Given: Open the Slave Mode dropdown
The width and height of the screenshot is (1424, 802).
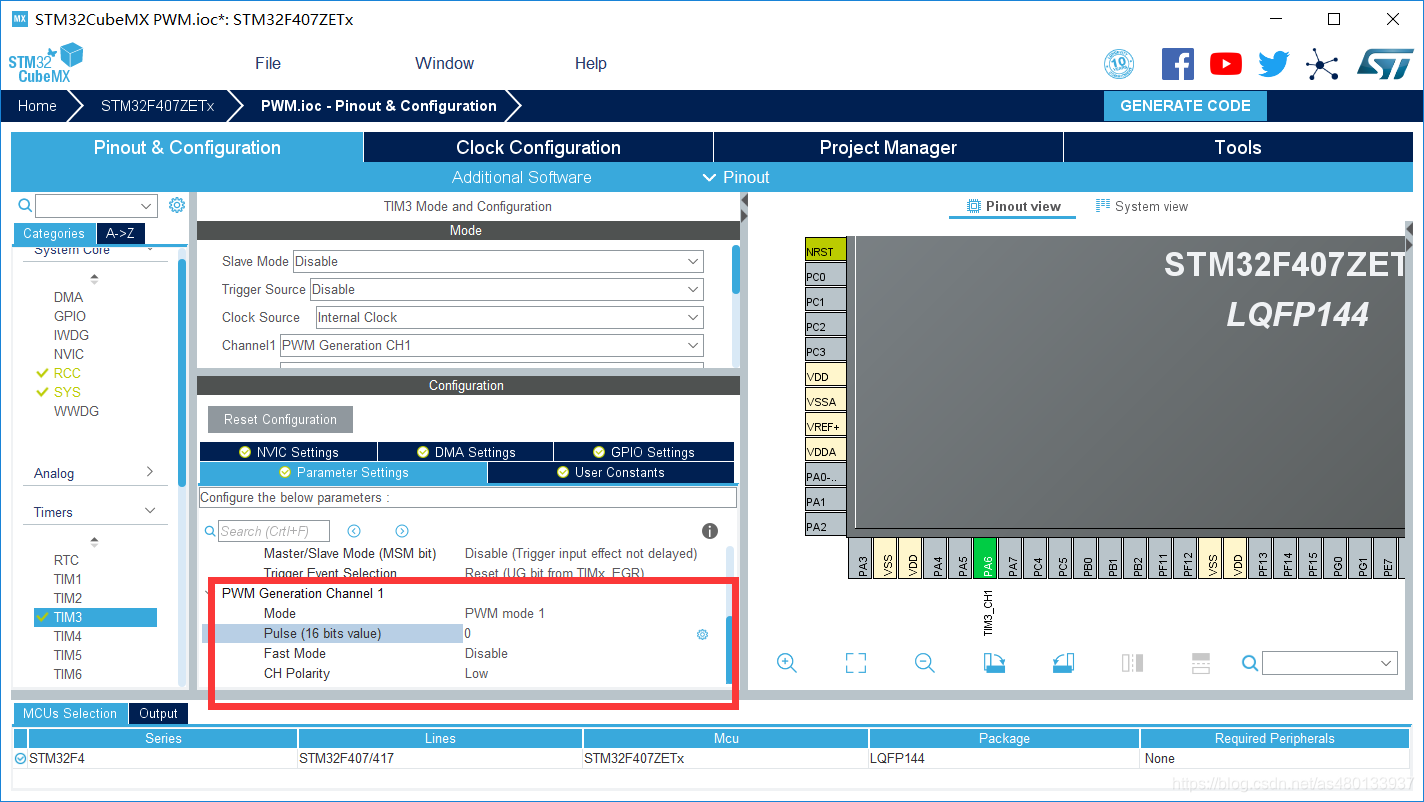Looking at the screenshot, I should (497, 261).
